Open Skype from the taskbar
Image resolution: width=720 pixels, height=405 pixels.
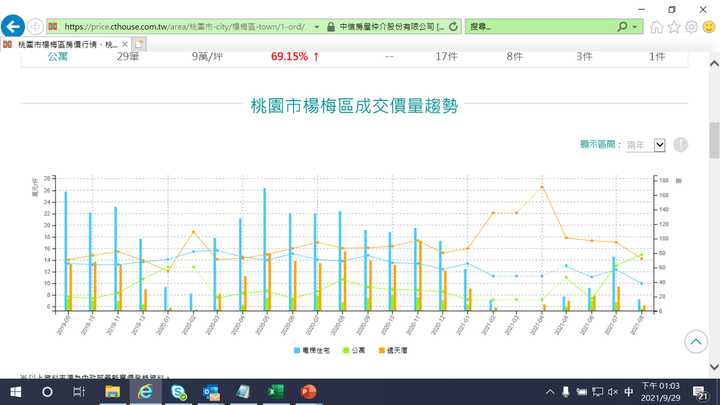click(178, 392)
